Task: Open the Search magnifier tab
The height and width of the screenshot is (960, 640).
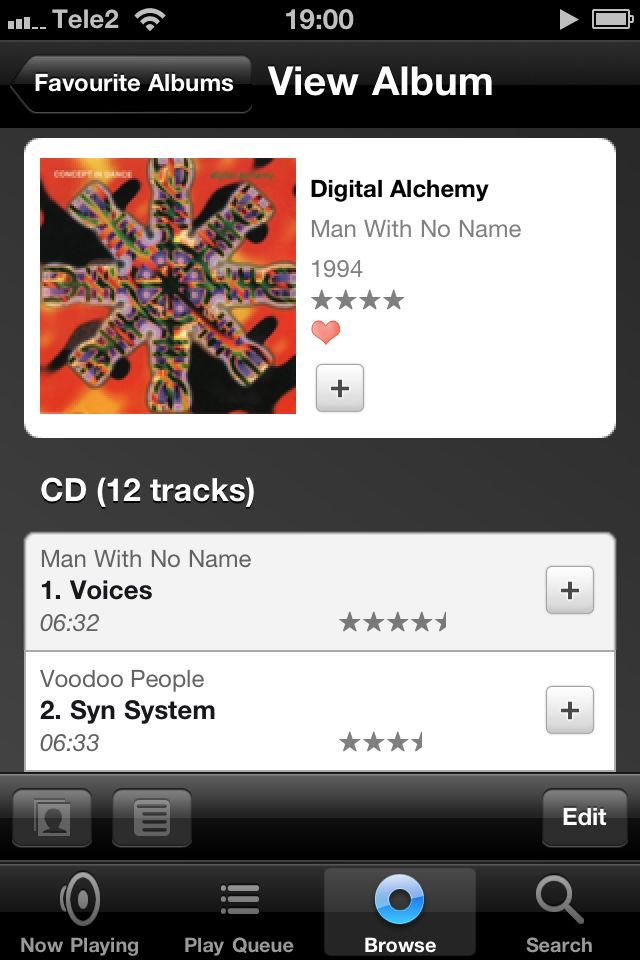Action: (x=559, y=899)
